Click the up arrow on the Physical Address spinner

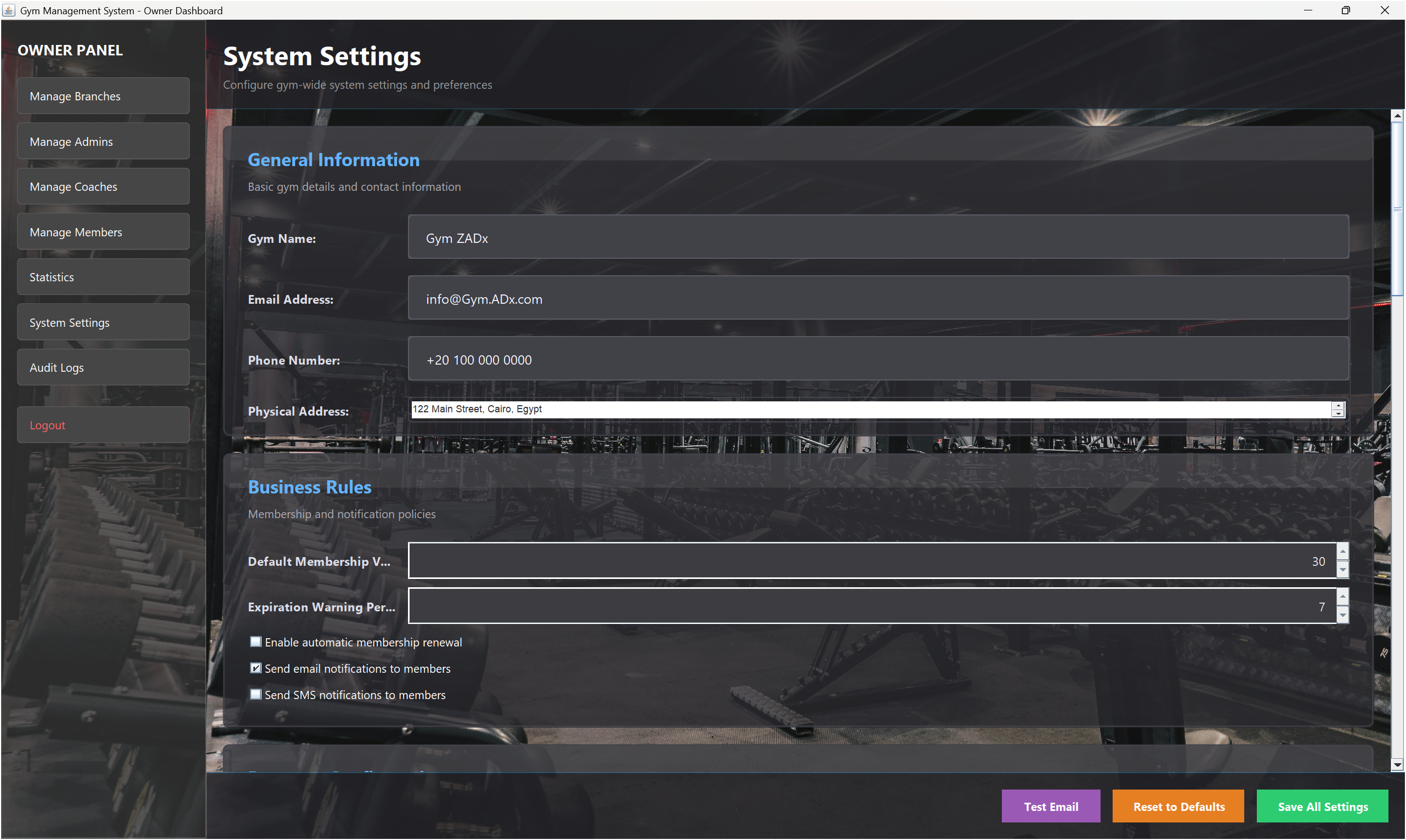[1337, 405]
